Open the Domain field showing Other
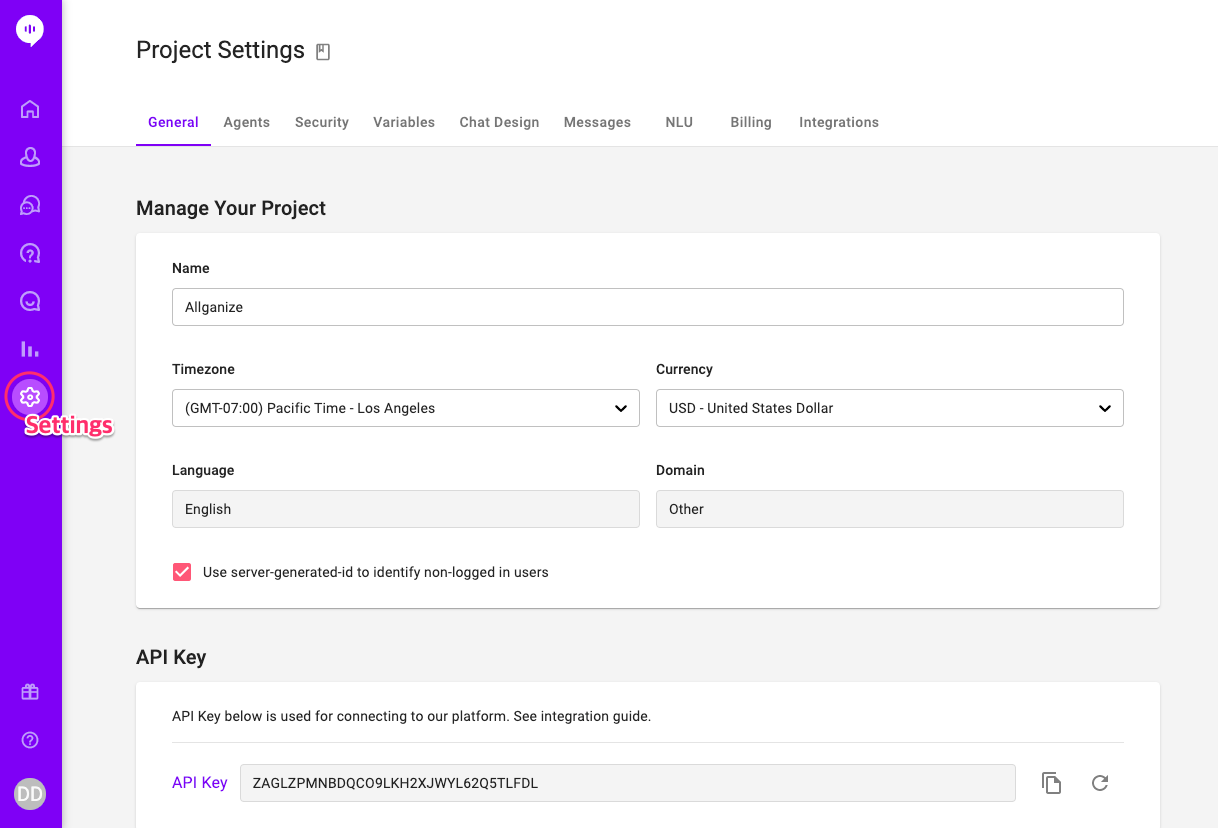This screenshot has height=828, width=1218. point(889,509)
